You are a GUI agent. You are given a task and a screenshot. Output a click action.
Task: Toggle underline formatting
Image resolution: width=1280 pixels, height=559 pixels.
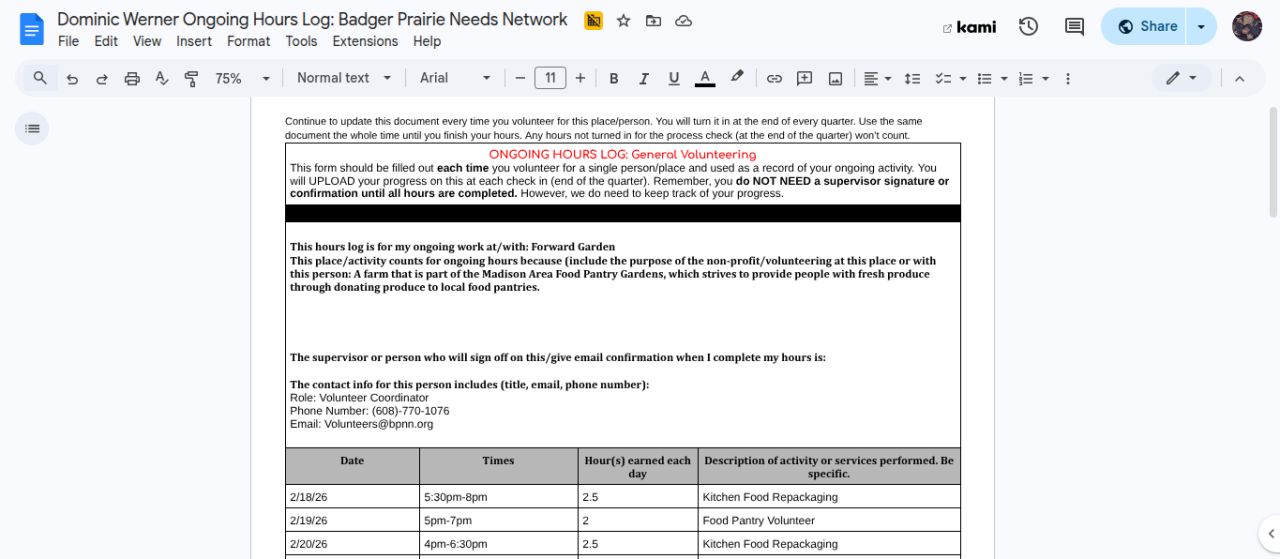(x=674, y=78)
